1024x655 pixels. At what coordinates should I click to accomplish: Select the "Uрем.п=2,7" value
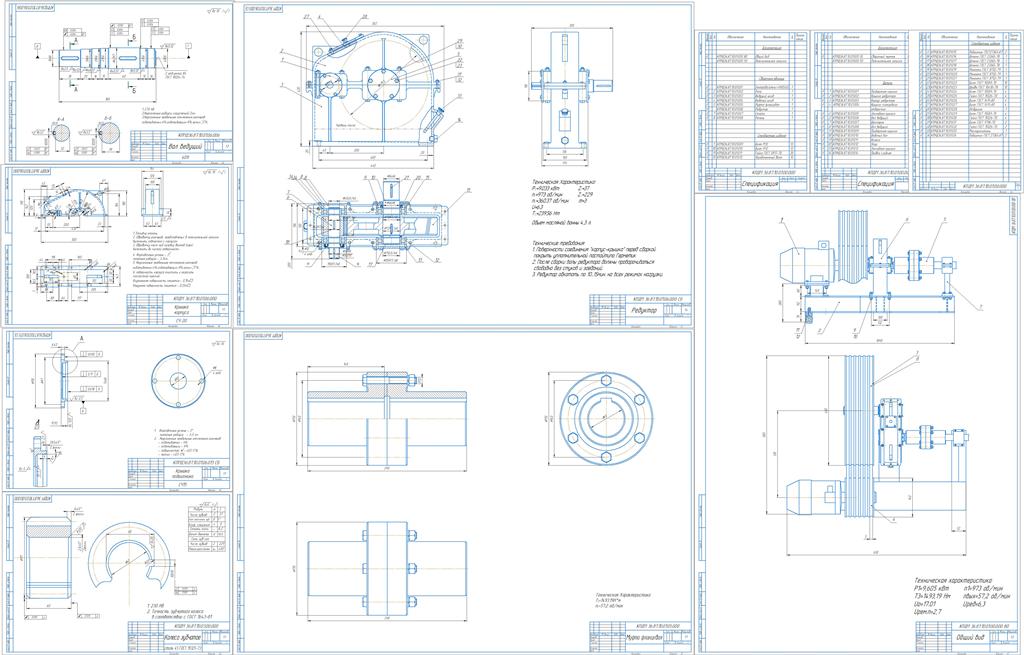tap(929, 612)
